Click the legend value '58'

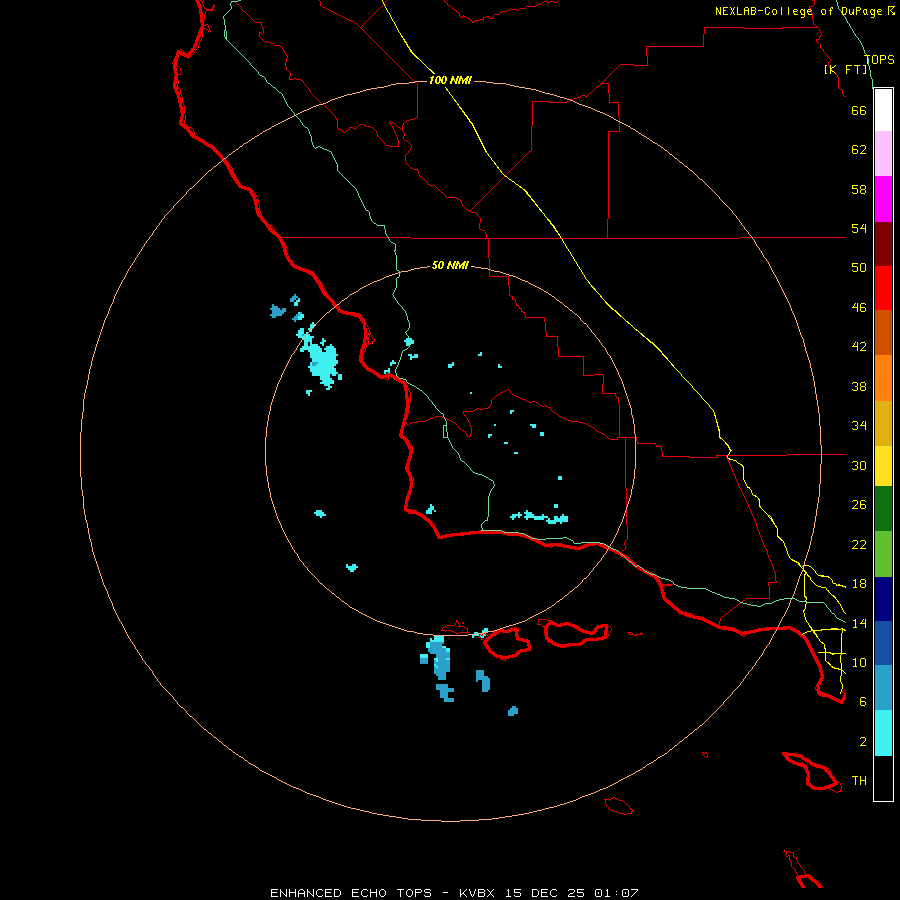click(x=859, y=189)
